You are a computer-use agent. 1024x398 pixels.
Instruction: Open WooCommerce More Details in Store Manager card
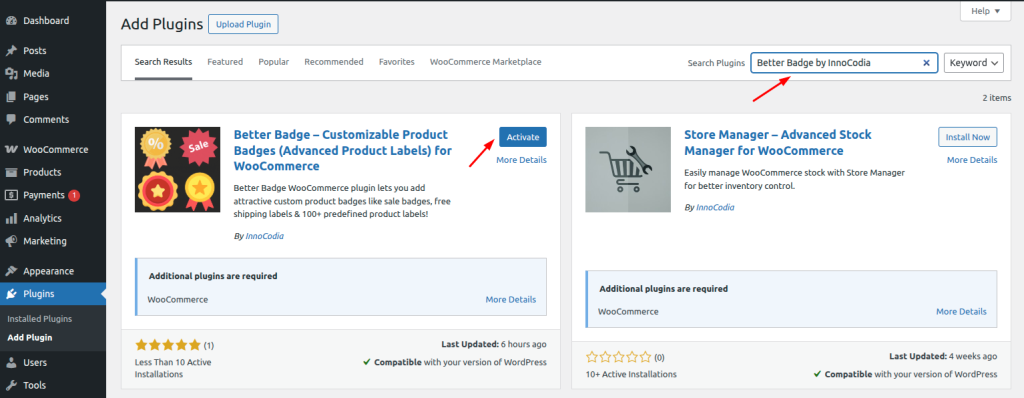pos(961,312)
